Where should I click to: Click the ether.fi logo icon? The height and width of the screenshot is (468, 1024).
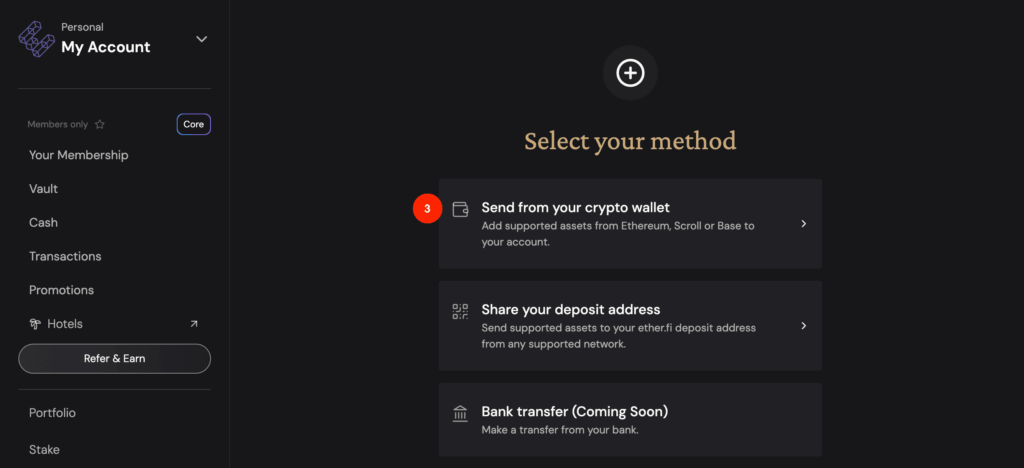[x=37, y=39]
